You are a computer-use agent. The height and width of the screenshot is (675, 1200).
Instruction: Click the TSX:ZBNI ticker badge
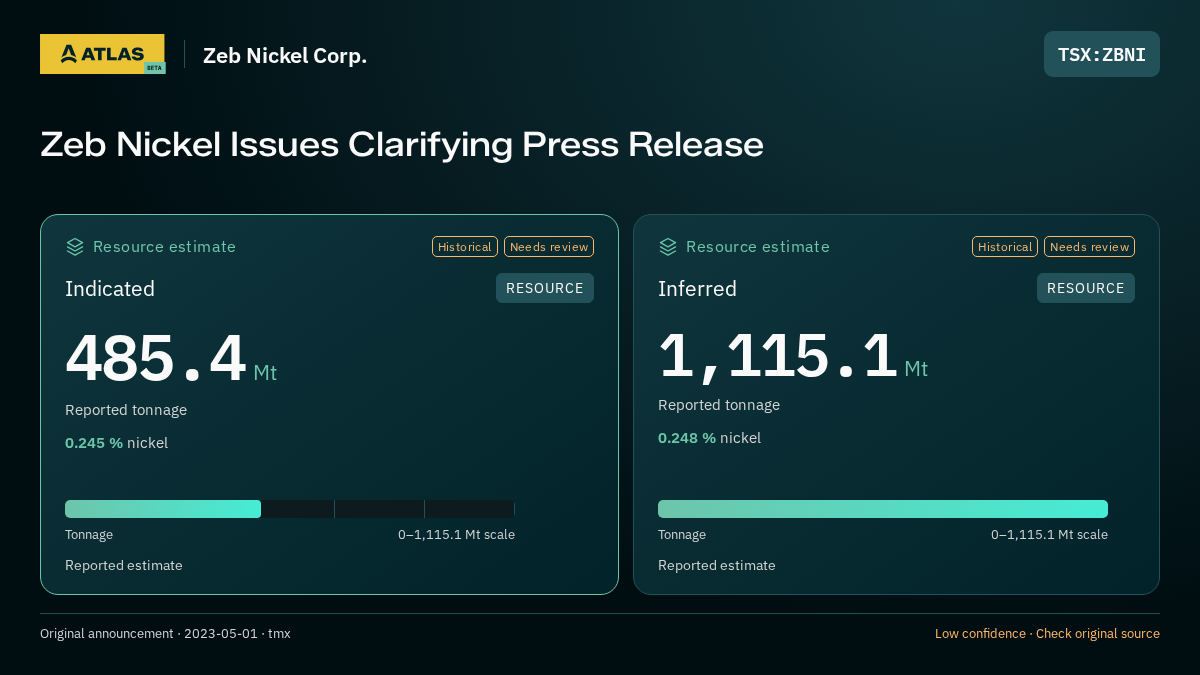(1102, 54)
